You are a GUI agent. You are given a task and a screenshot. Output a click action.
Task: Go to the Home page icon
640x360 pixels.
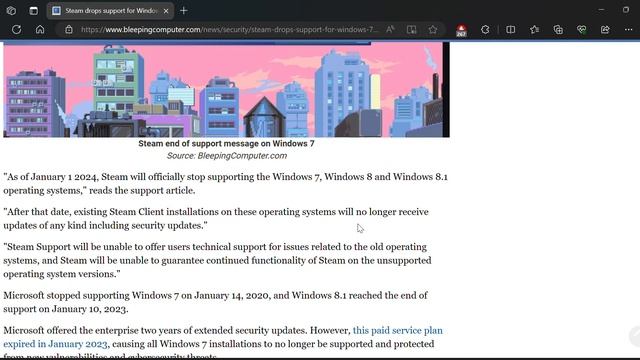40,29
